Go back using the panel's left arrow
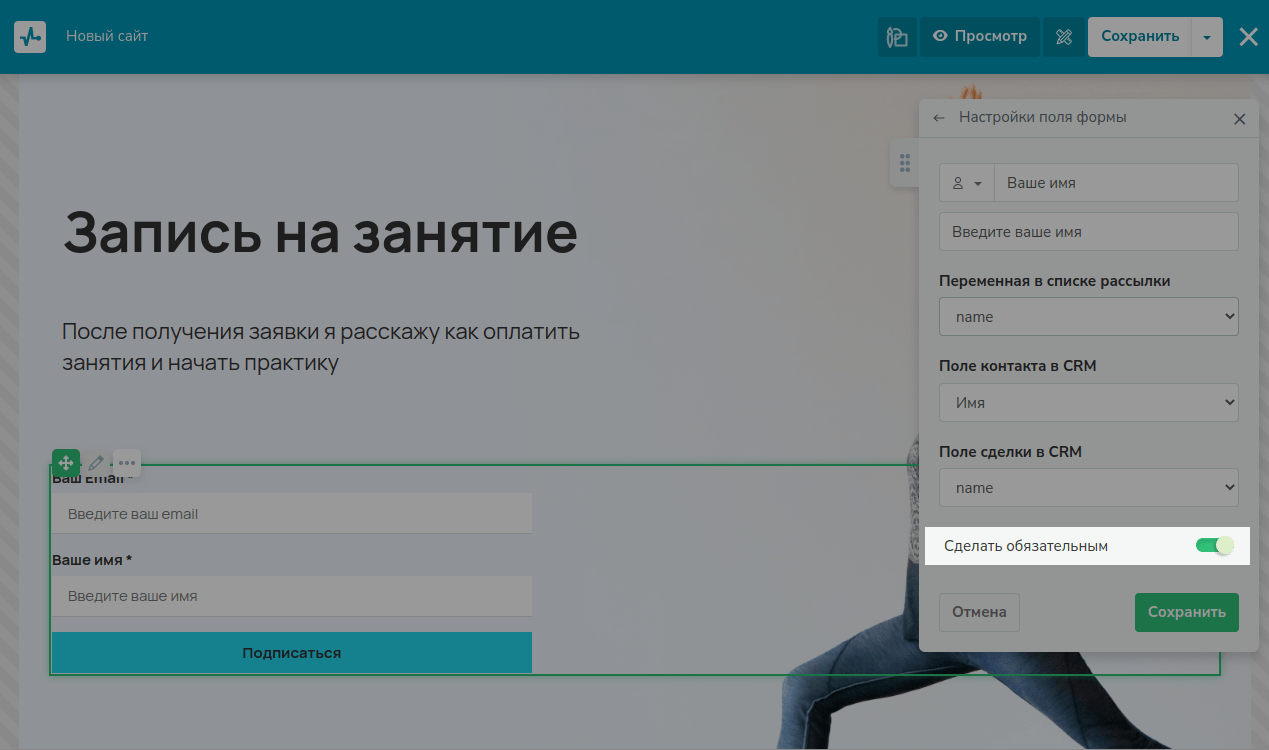Viewport: 1269px width, 750px height. coord(939,118)
